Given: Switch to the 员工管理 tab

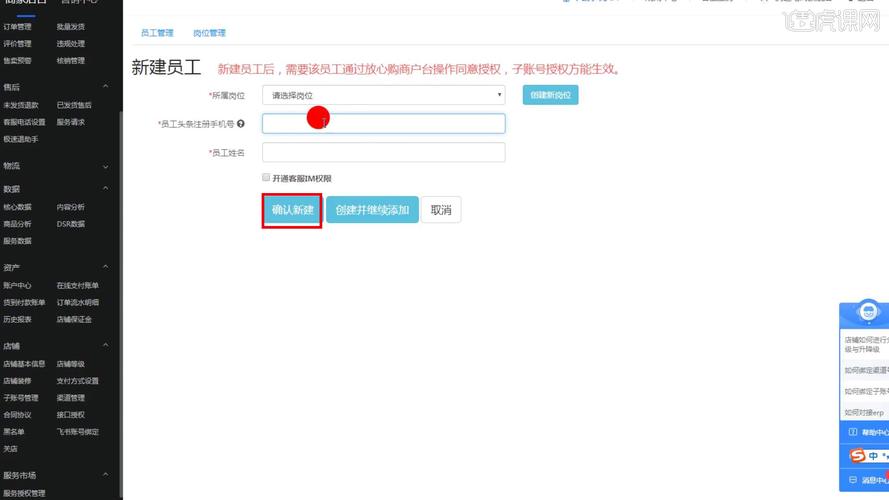Looking at the screenshot, I should pyautogui.click(x=157, y=33).
